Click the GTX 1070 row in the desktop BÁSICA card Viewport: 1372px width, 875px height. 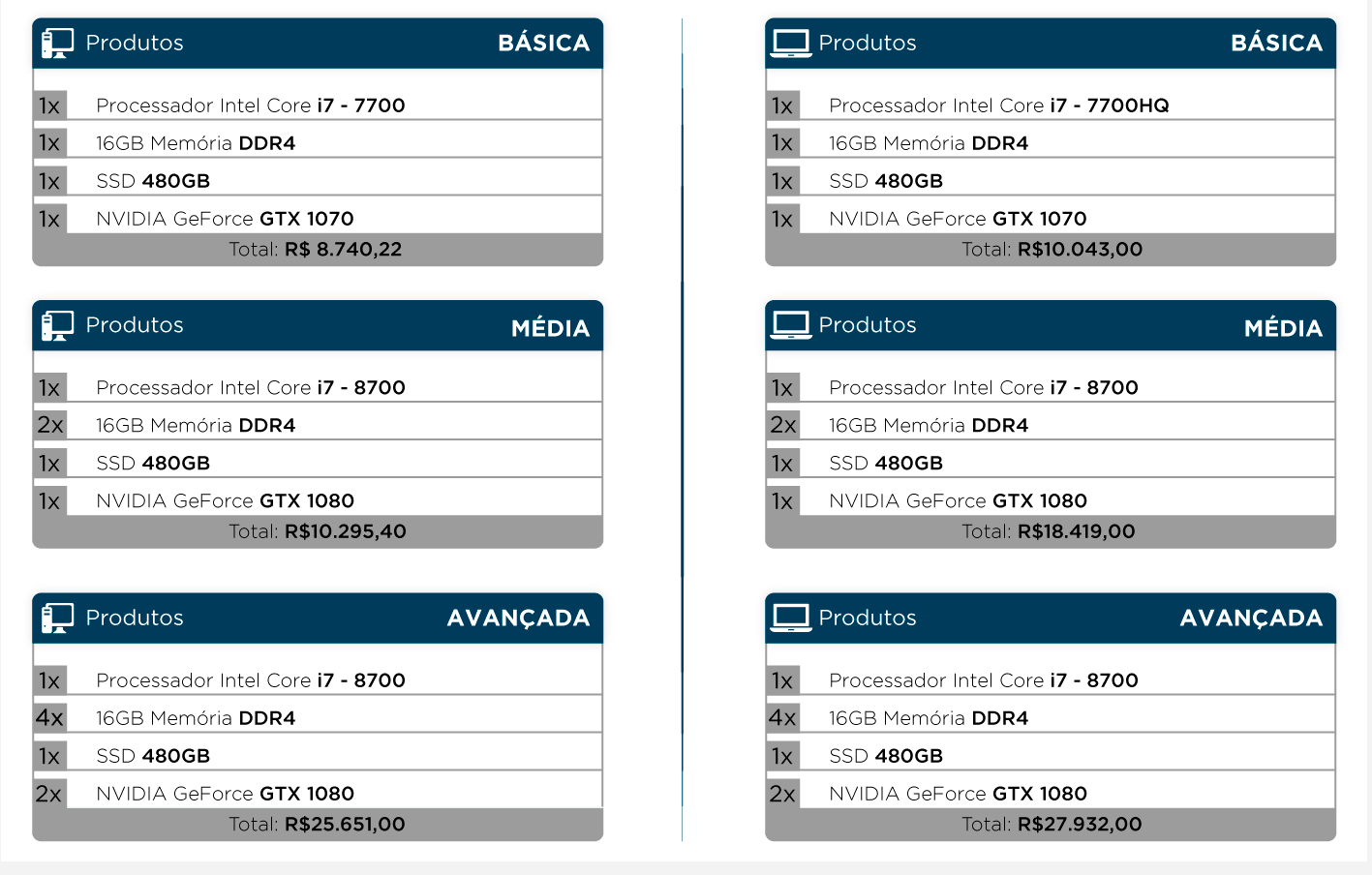(318, 218)
